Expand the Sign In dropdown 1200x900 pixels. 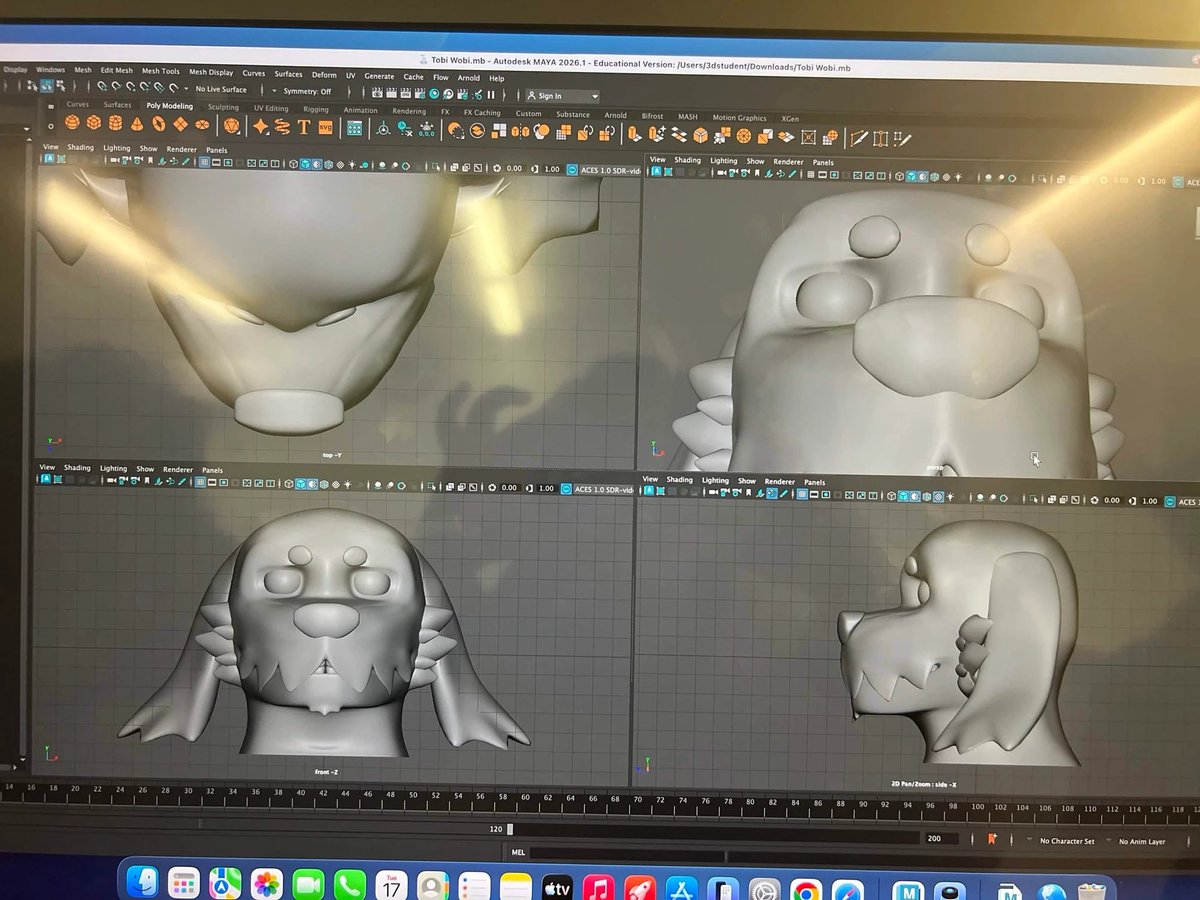(x=595, y=97)
